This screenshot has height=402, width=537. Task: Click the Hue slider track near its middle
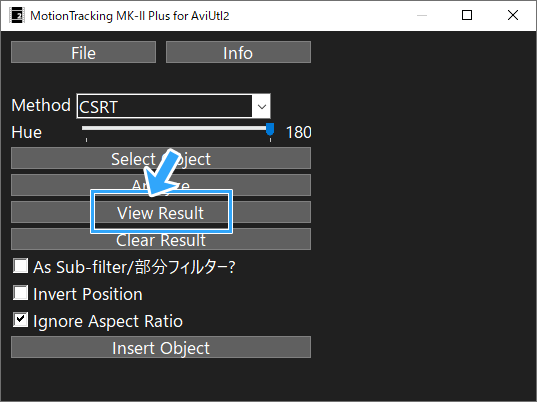coord(176,128)
